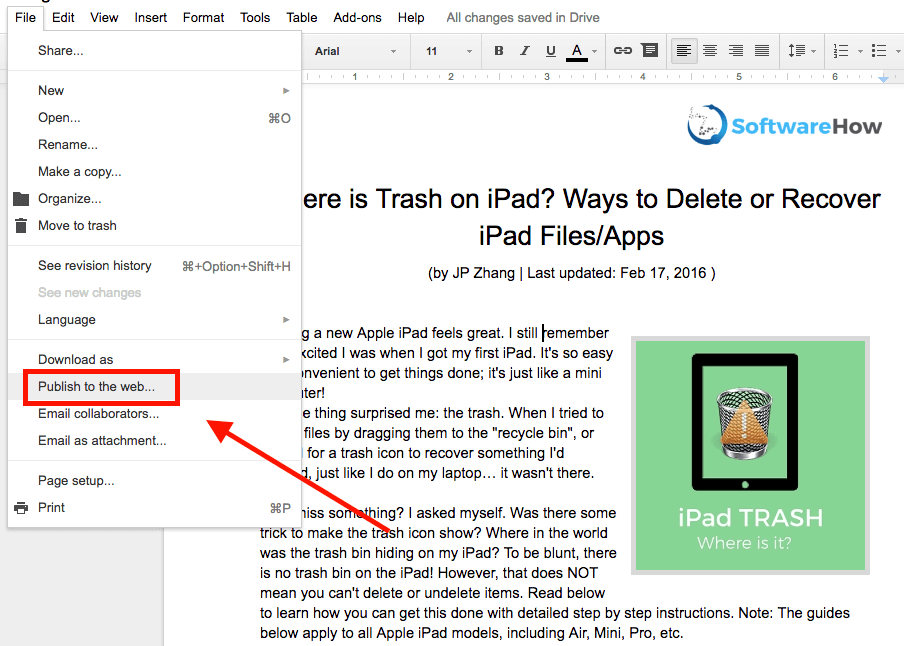
Task: Click the SoftwareHow logo link
Action: (785, 125)
